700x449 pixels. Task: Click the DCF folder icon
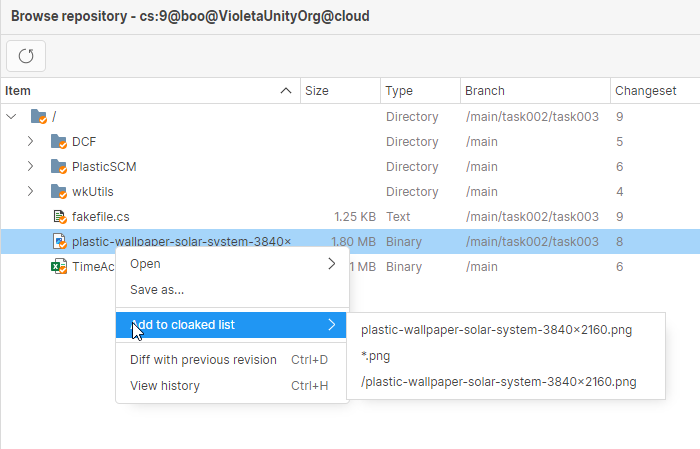click(x=59, y=142)
